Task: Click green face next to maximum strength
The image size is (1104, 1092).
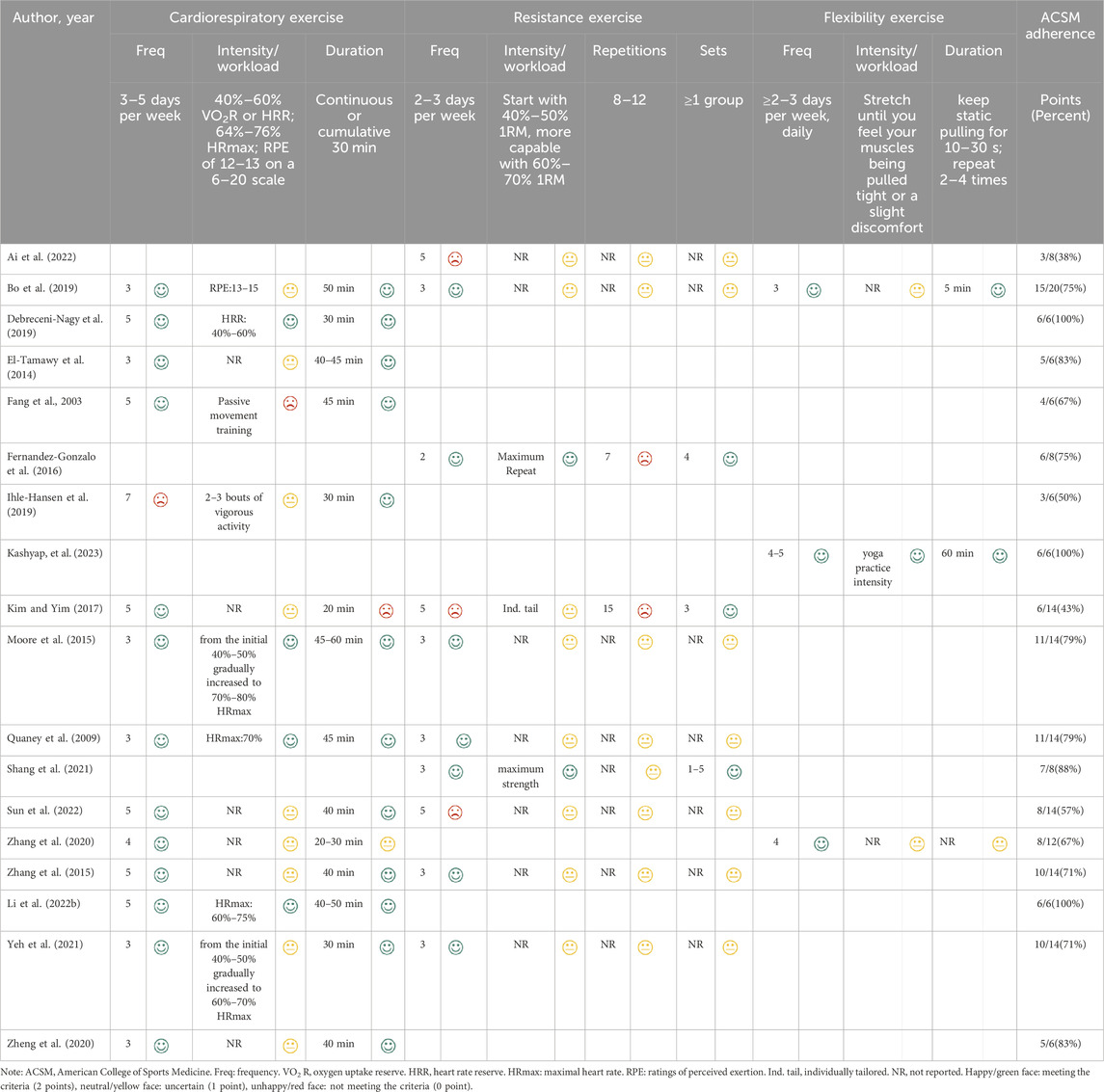Action: (x=570, y=772)
